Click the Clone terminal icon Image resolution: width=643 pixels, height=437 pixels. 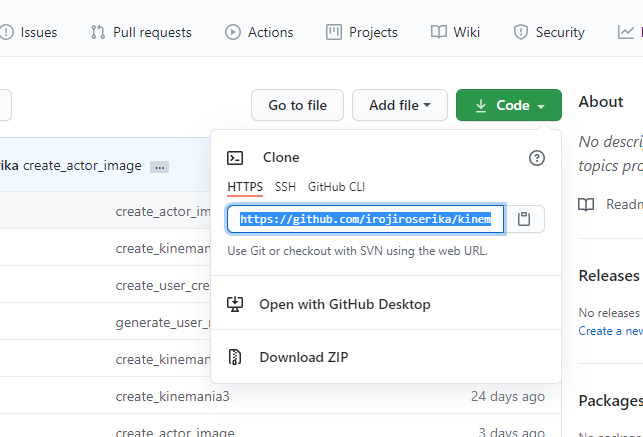click(x=235, y=158)
